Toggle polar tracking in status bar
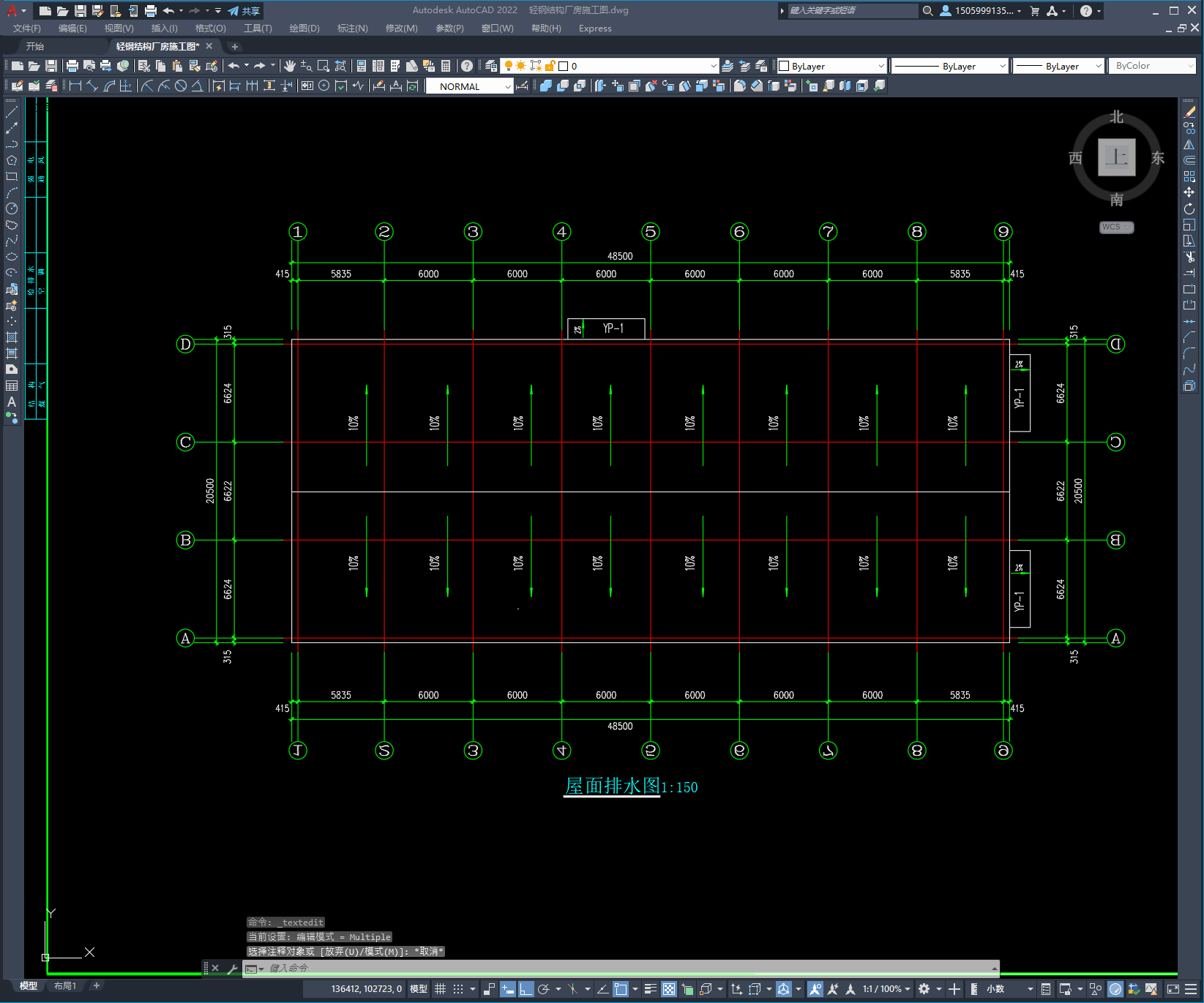 coord(544,989)
